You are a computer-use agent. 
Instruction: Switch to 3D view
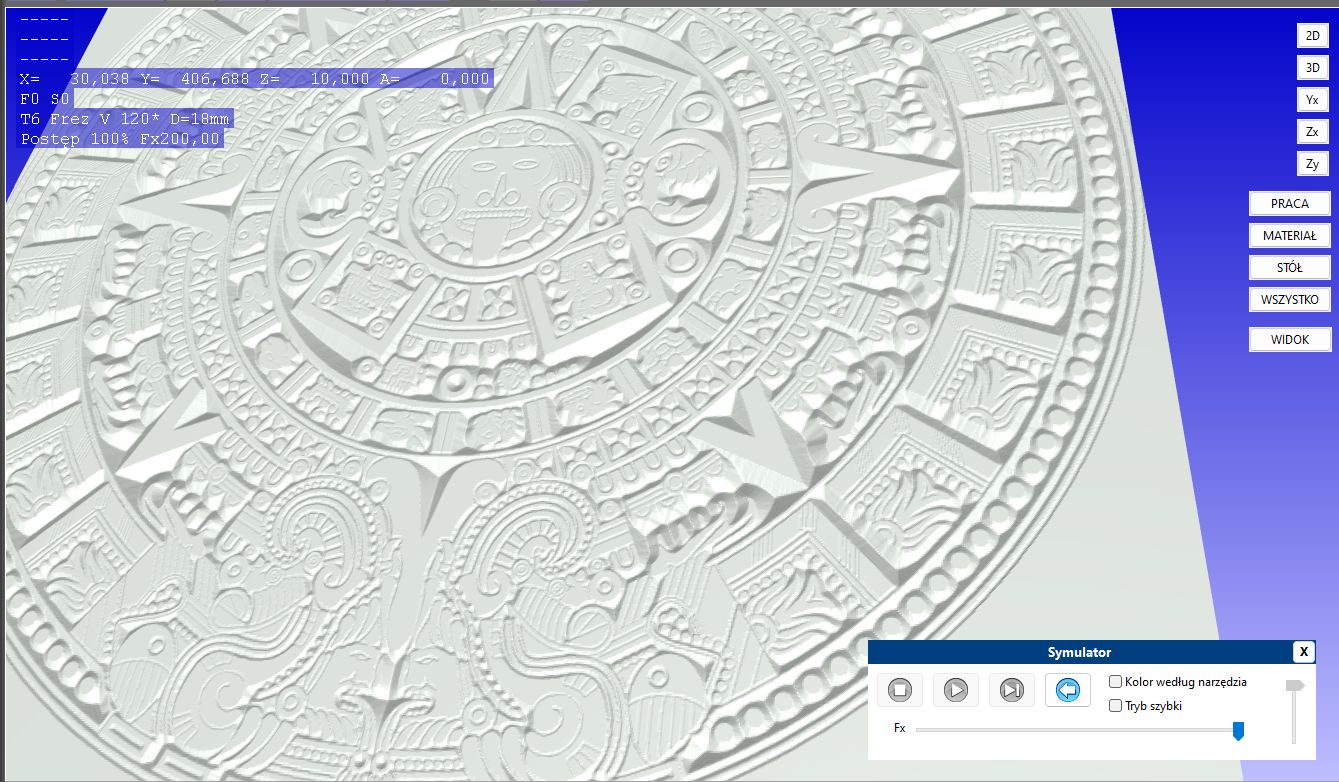(1312, 68)
